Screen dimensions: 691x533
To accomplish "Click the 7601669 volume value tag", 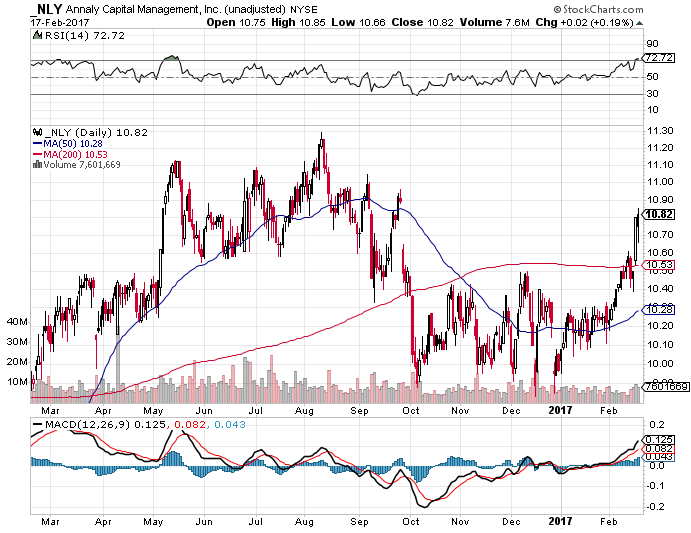I will coord(666,387).
